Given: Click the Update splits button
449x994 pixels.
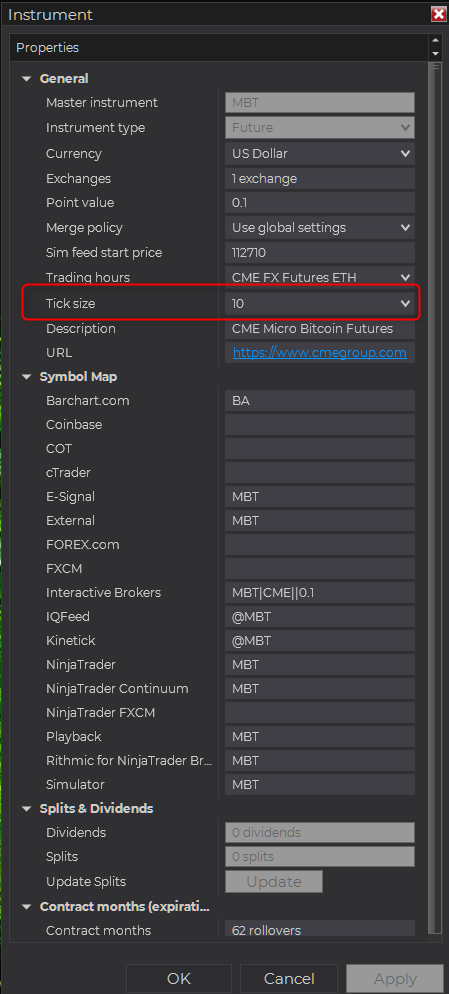Looking at the screenshot, I should (274, 882).
